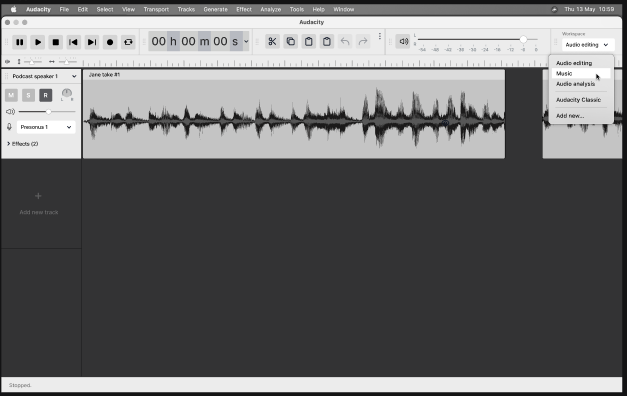
Task: Click the Audacity app menu
Action: 38,9
